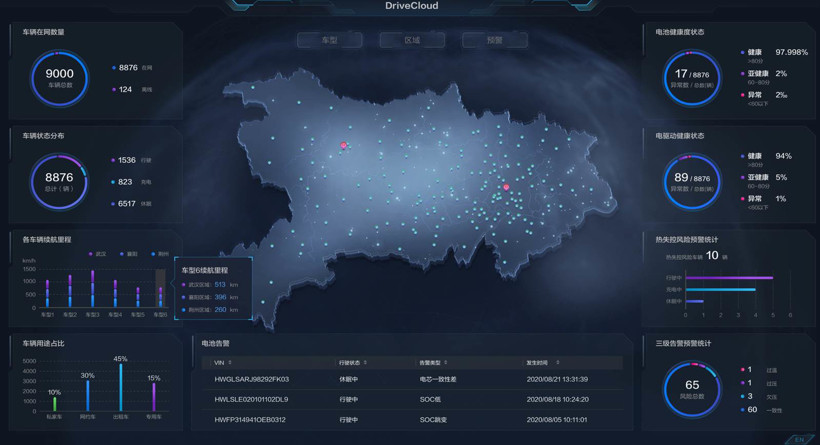
Task: Click the timestamp 2020/08/05 10:11:01
Action: (x=557, y=419)
